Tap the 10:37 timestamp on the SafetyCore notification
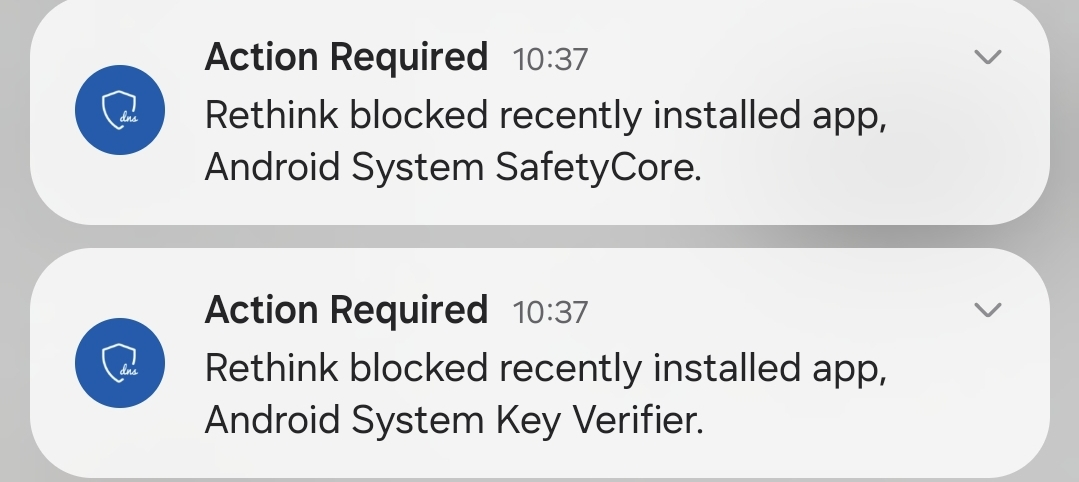 tap(550, 59)
